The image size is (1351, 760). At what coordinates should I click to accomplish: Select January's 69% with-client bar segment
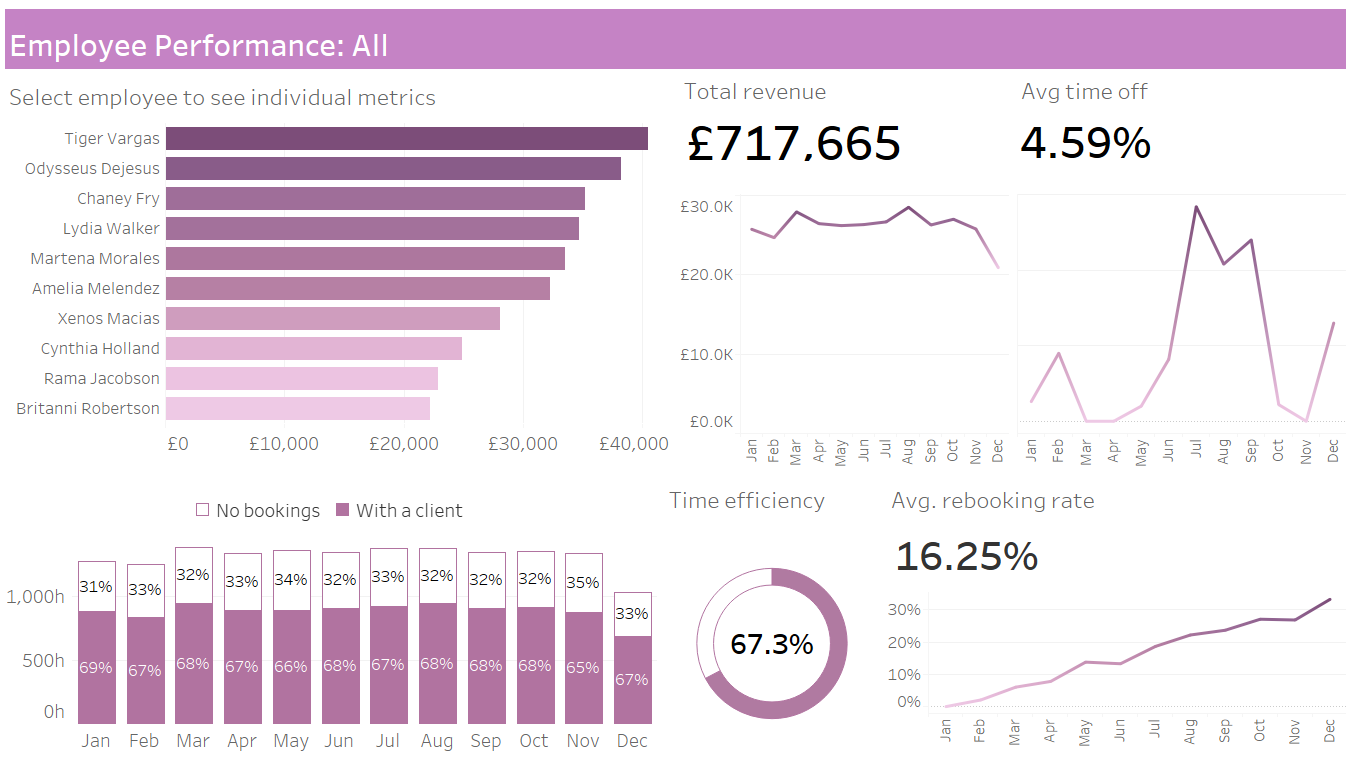[x=97, y=667]
